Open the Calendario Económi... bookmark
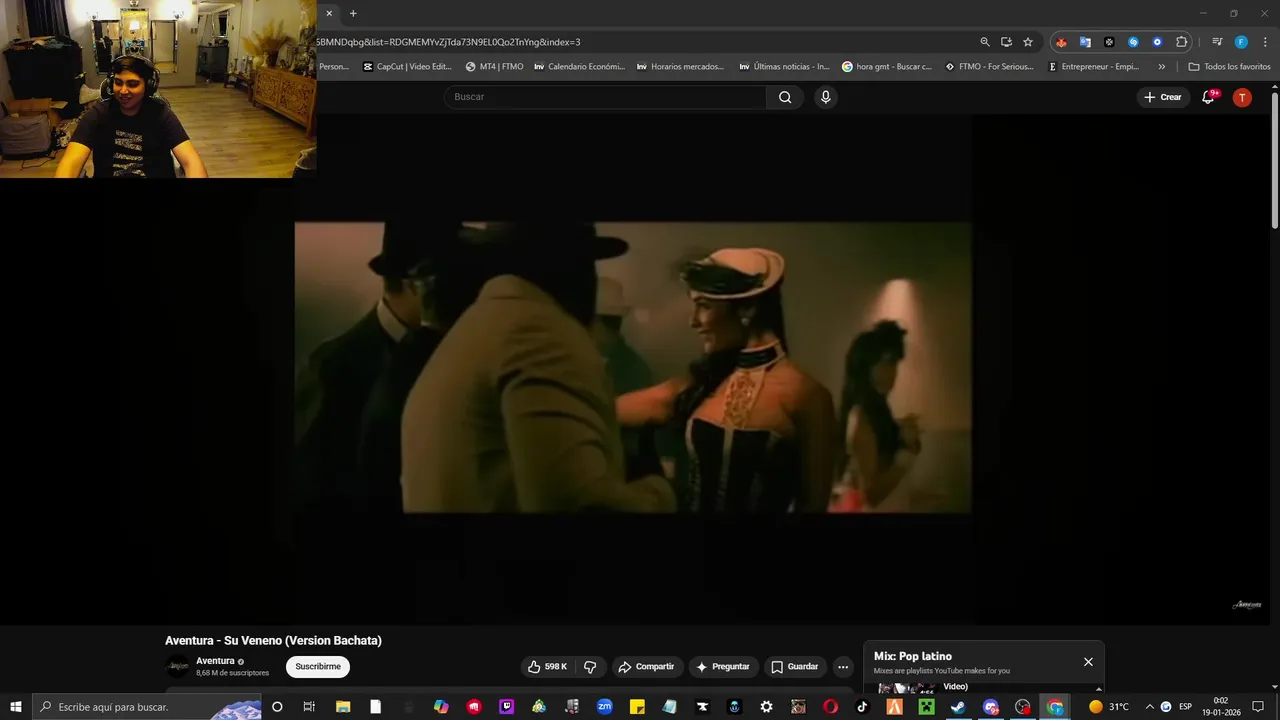The height and width of the screenshot is (720, 1280). [x=580, y=67]
